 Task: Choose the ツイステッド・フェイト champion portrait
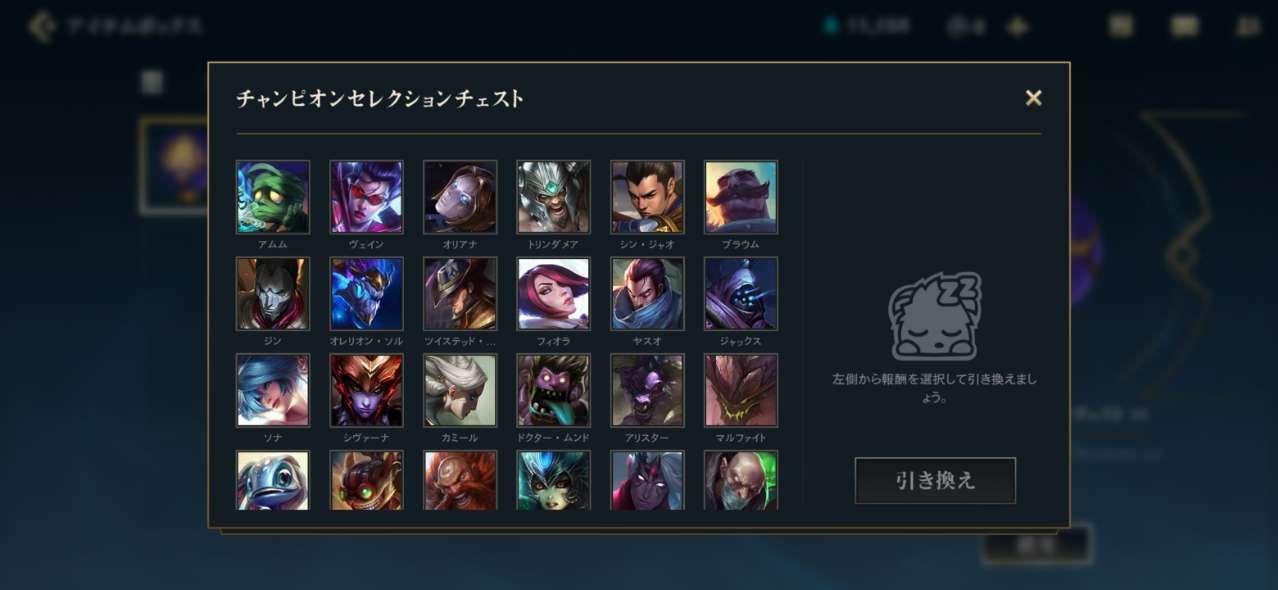tap(460, 294)
